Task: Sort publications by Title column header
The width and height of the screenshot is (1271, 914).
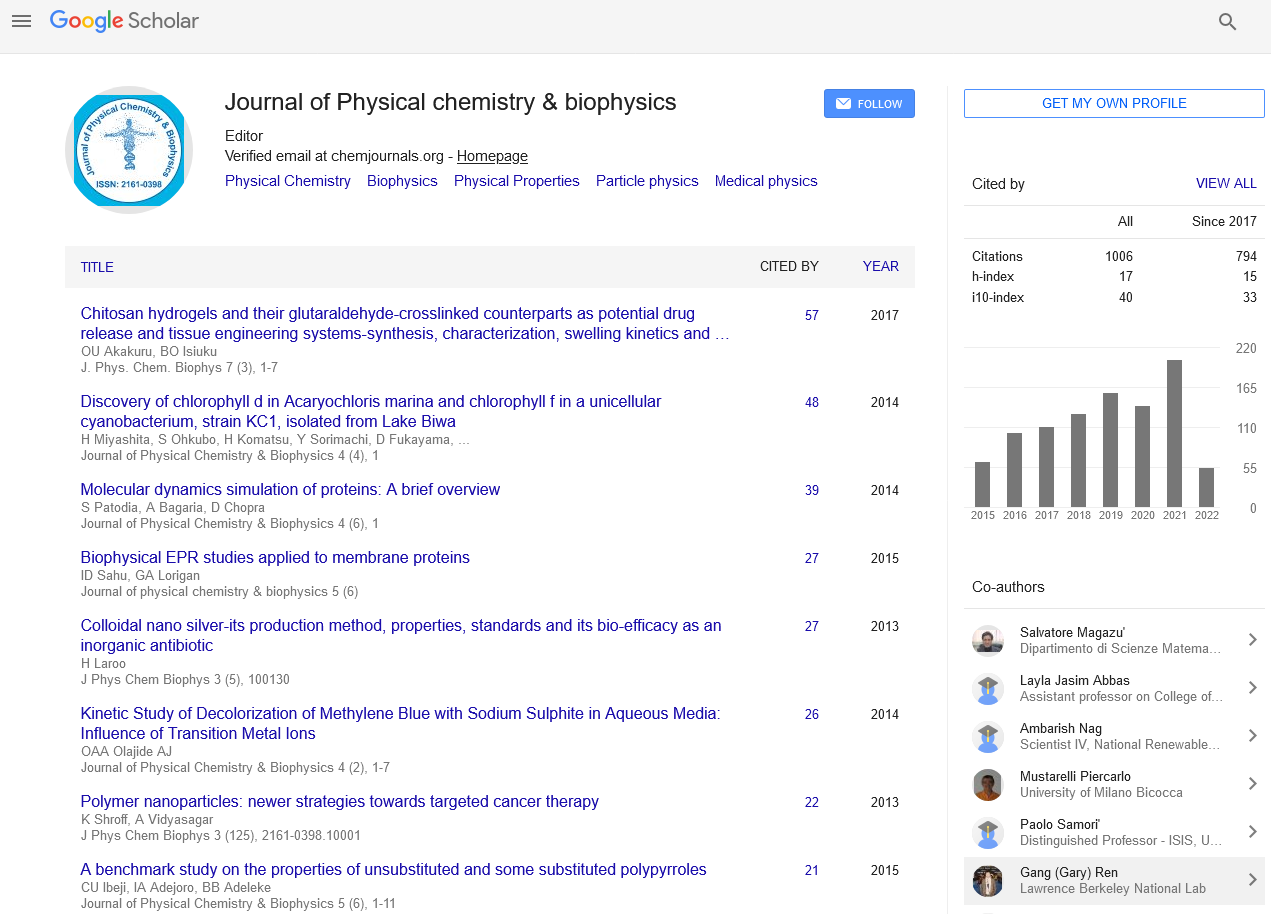Action: [97, 267]
